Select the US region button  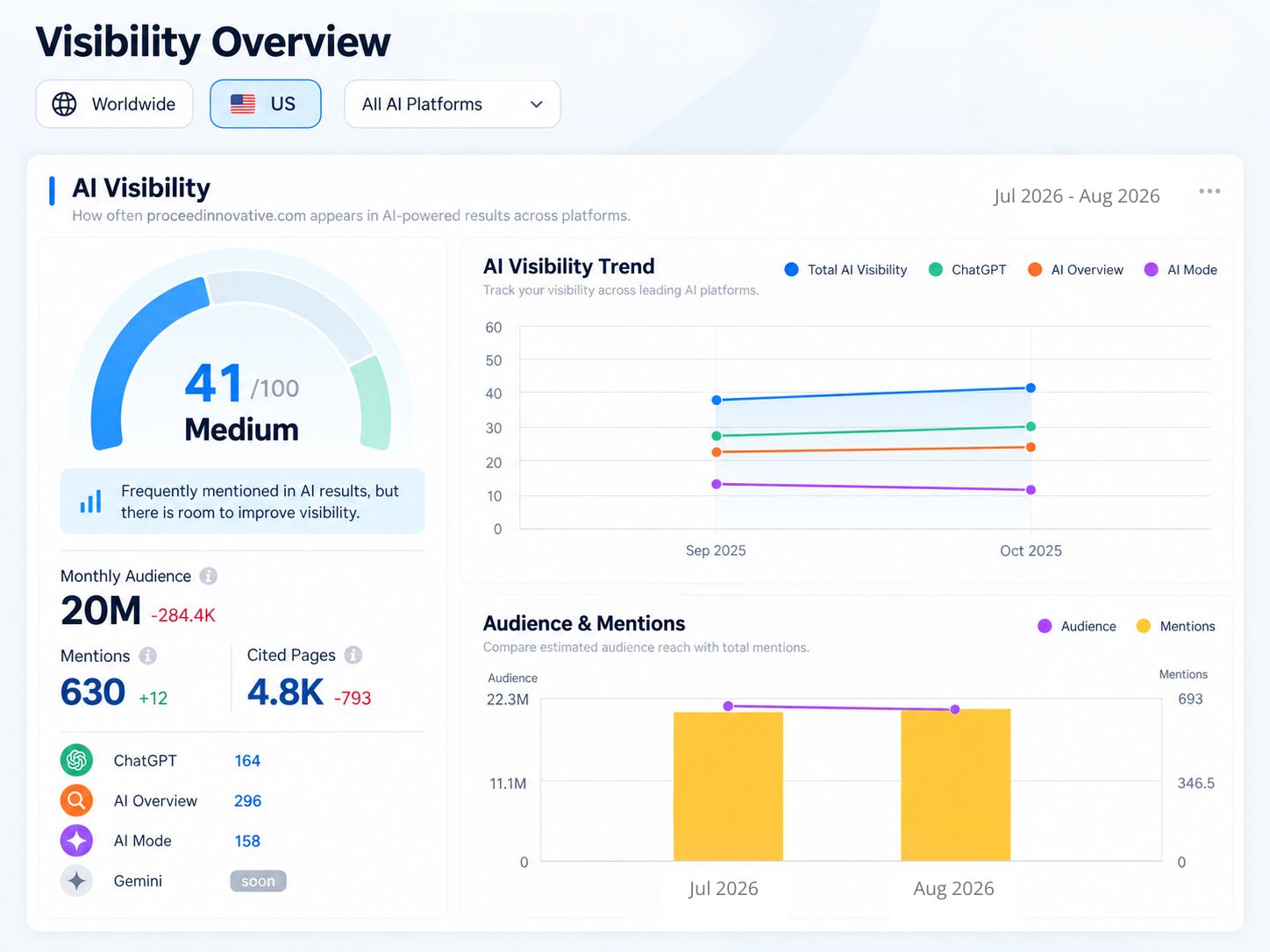(x=265, y=103)
